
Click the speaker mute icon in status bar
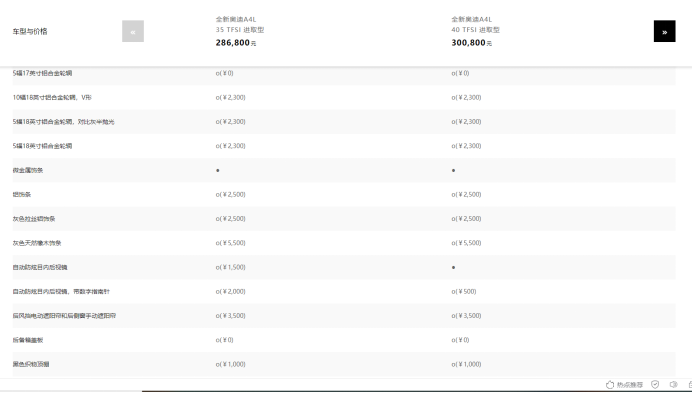[674, 385]
